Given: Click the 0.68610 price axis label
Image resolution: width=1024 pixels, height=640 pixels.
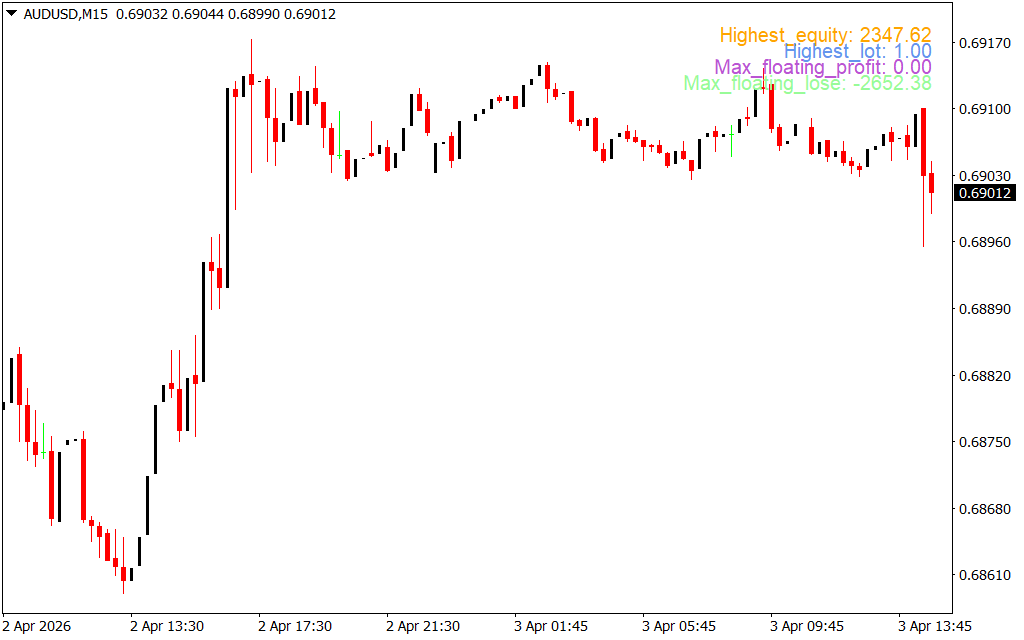Looking at the screenshot, I should [x=985, y=576].
